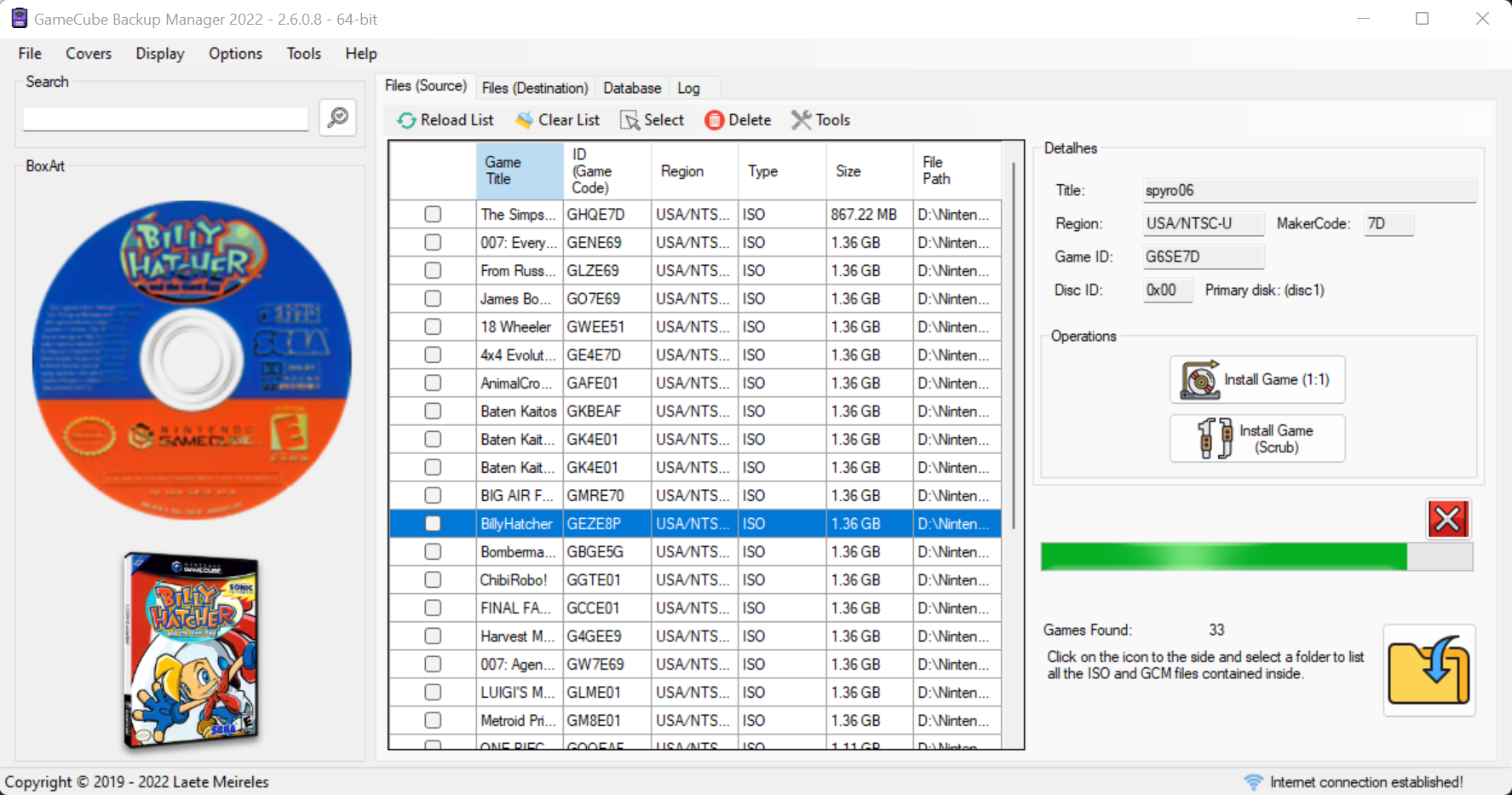Open the Region field for USA/NTSC-U
The height and width of the screenshot is (795, 1512).
point(1203,223)
